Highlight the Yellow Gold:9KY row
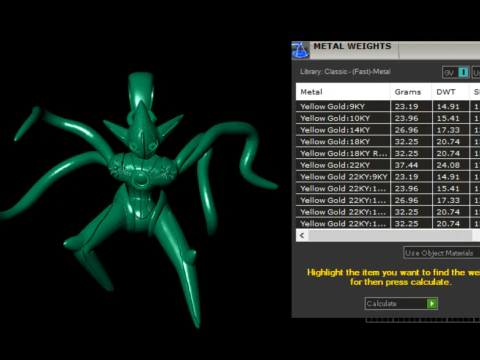The height and width of the screenshot is (360, 480). point(388,106)
